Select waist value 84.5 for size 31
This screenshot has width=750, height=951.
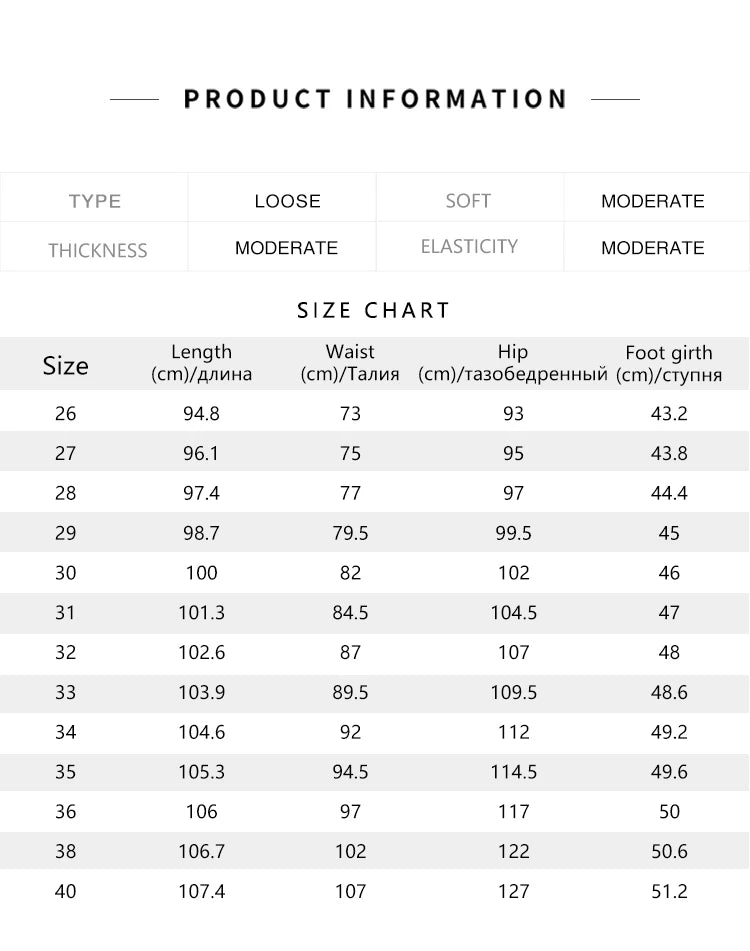pyautogui.click(x=350, y=612)
